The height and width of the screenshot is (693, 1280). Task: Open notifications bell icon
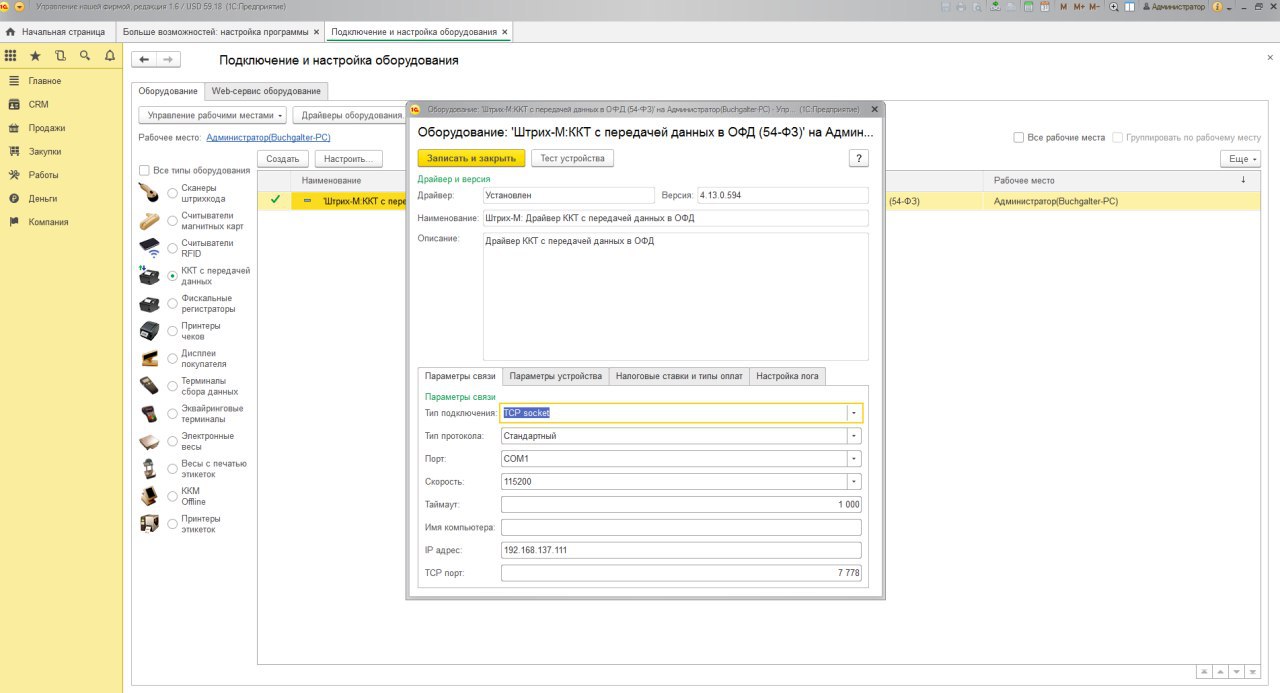coord(110,56)
